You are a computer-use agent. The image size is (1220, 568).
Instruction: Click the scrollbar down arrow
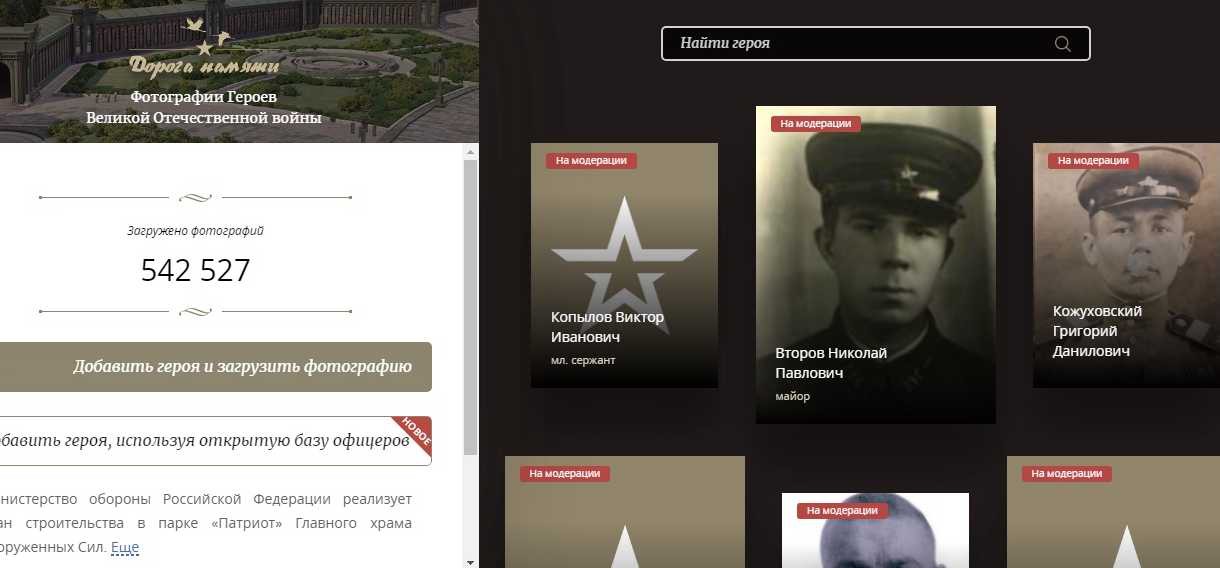click(470, 561)
